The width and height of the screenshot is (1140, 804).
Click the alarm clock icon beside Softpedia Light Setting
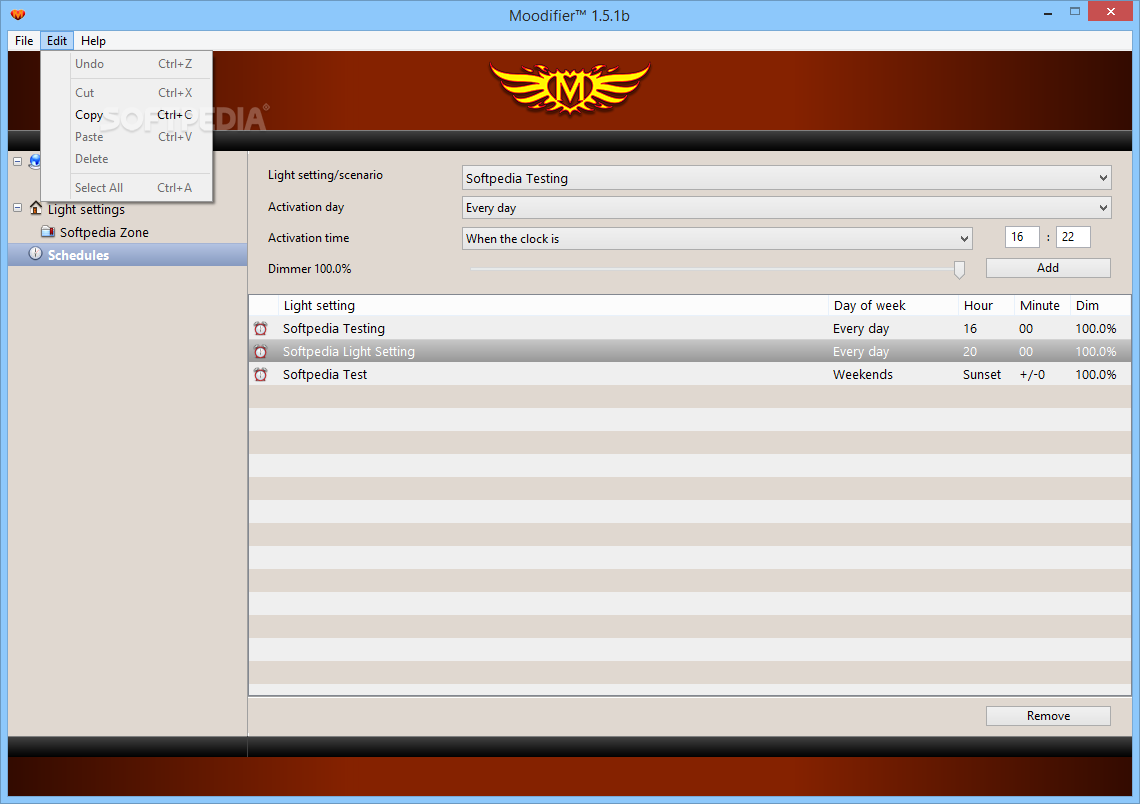click(x=260, y=352)
